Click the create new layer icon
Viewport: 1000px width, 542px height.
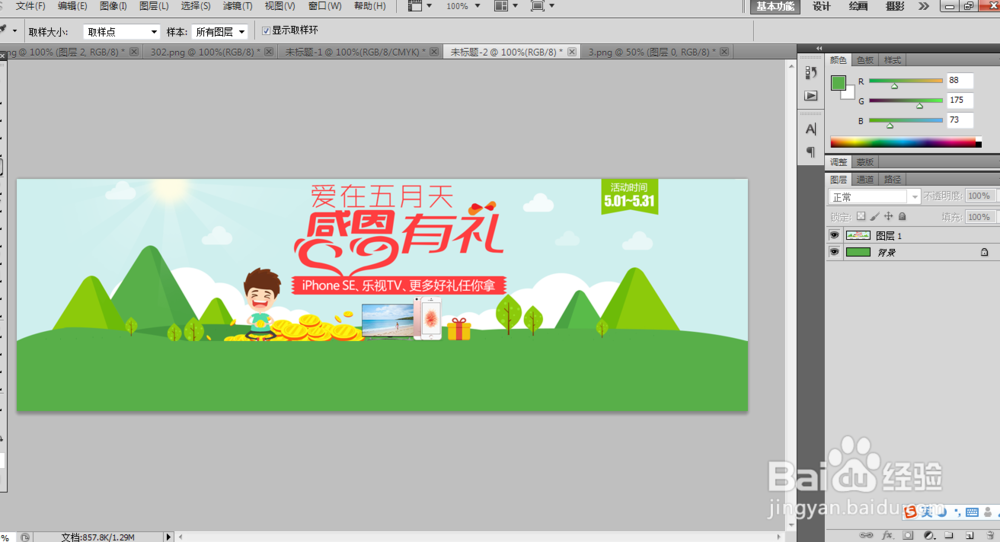[x=969, y=536]
